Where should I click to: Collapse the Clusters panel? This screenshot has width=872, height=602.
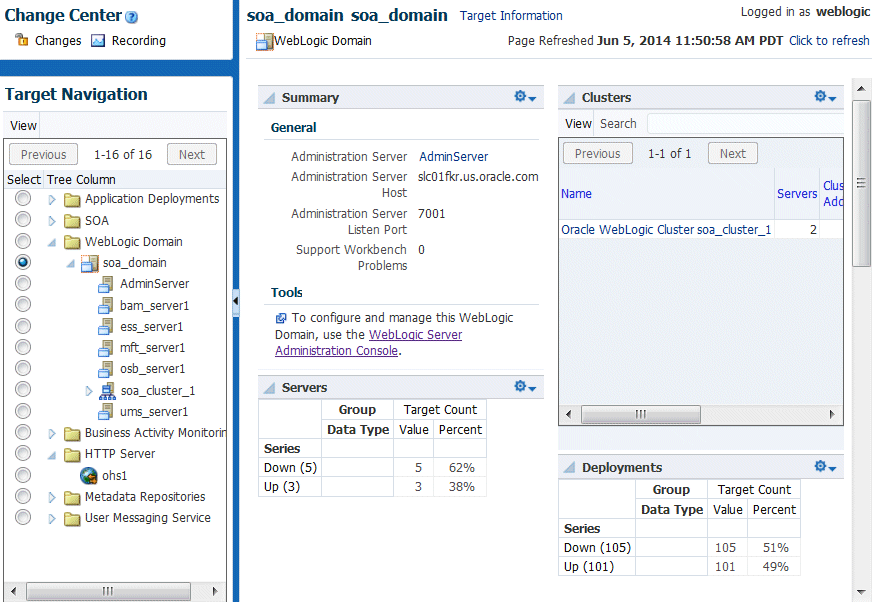tap(569, 98)
